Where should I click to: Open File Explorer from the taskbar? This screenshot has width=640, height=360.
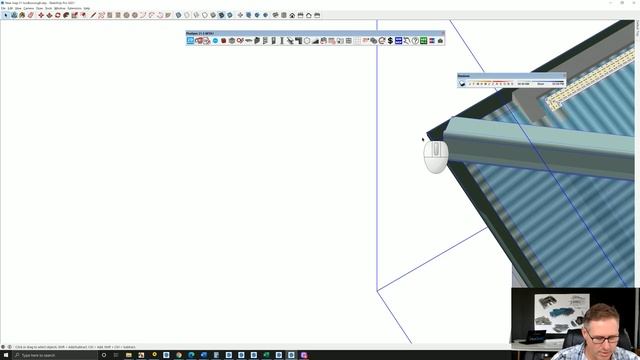[129, 355]
